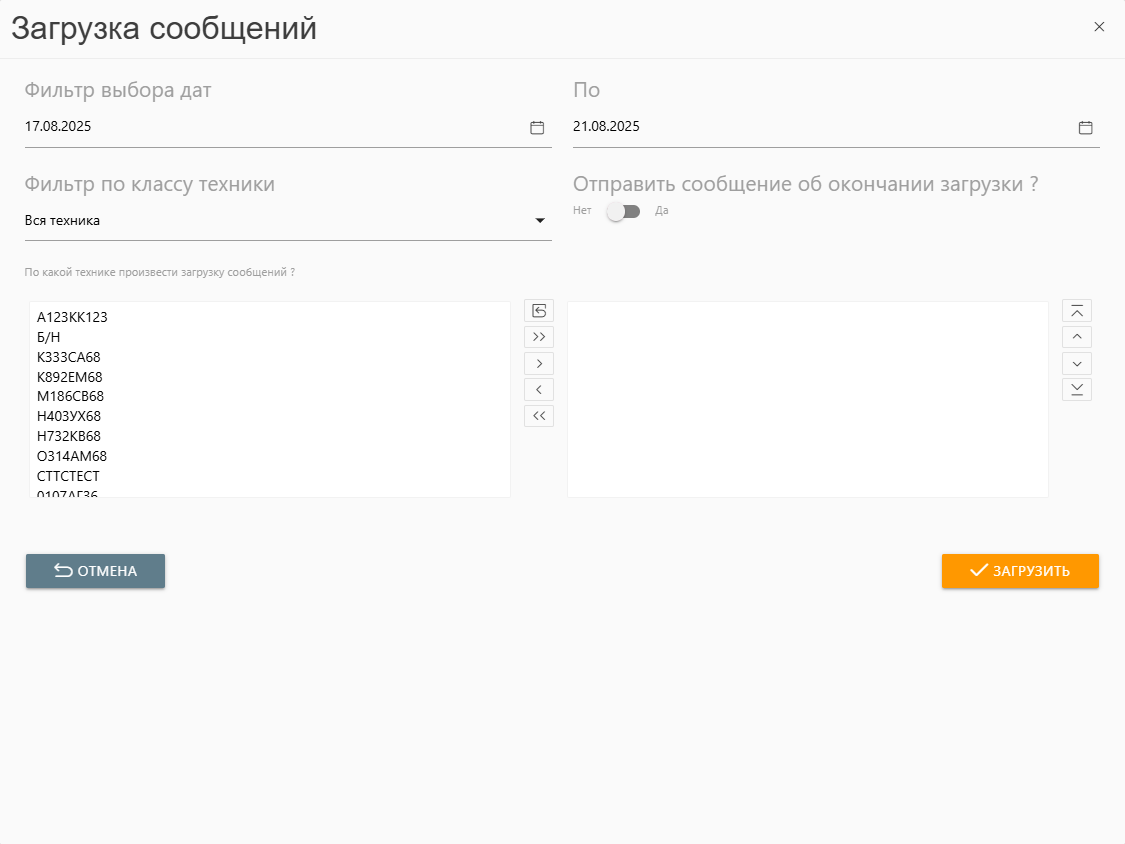The height and width of the screenshot is (844, 1125).
Task: Click the ЗАГРУЗИТЬ button
Action: click(x=1020, y=571)
